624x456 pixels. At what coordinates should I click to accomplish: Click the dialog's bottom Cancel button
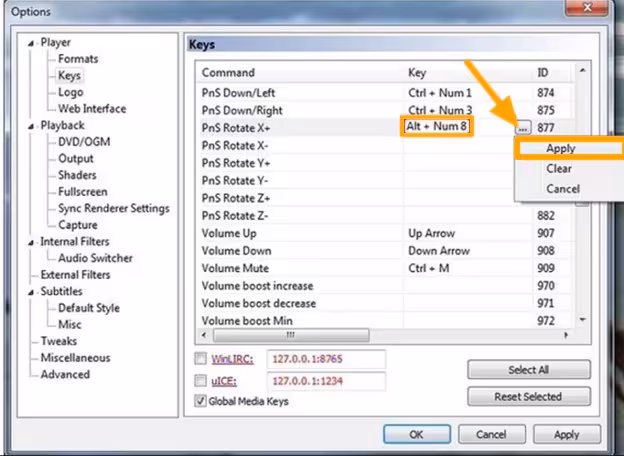coord(491,434)
